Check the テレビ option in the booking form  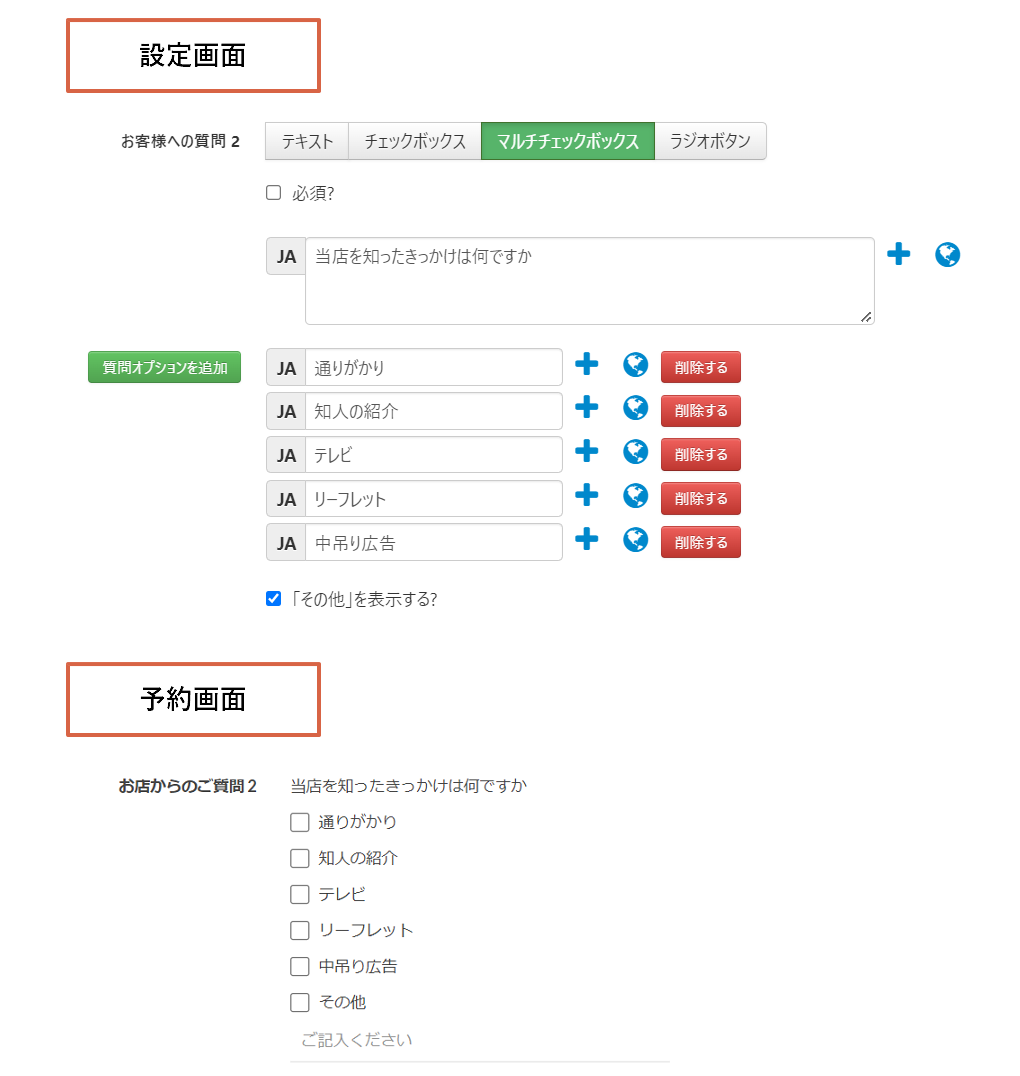pyautogui.click(x=300, y=894)
